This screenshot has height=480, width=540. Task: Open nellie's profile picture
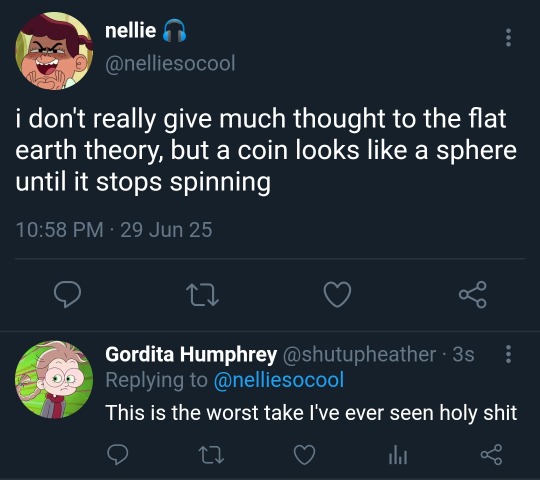pyautogui.click(x=54, y=51)
